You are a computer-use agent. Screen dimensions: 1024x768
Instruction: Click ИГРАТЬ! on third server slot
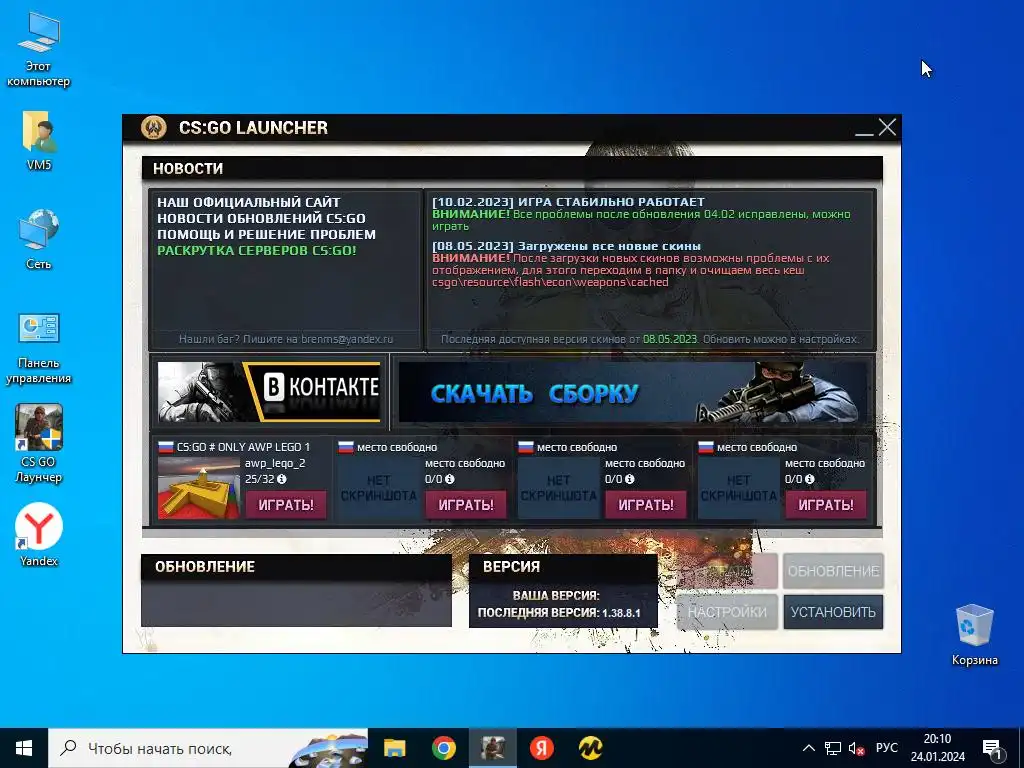[646, 505]
